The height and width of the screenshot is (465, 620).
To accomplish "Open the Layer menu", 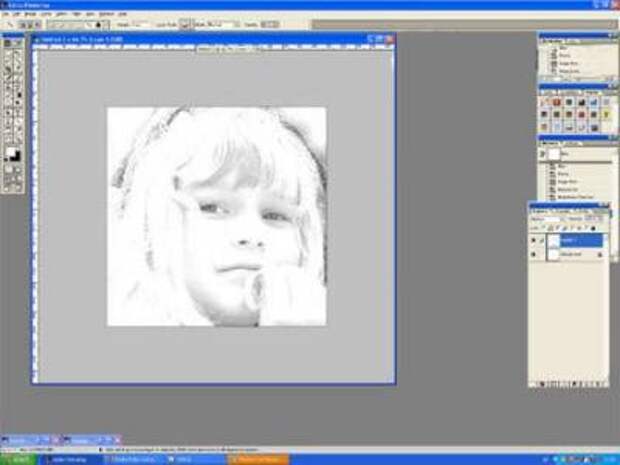I will [46, 14].
